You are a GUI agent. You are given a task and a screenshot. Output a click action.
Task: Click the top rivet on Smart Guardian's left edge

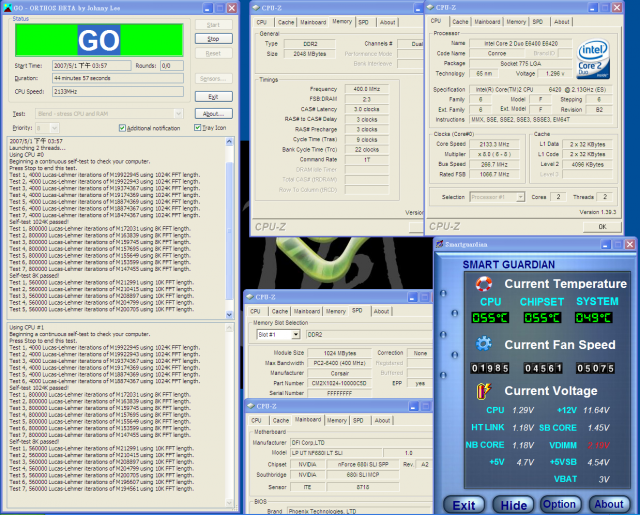click(443, 293)
